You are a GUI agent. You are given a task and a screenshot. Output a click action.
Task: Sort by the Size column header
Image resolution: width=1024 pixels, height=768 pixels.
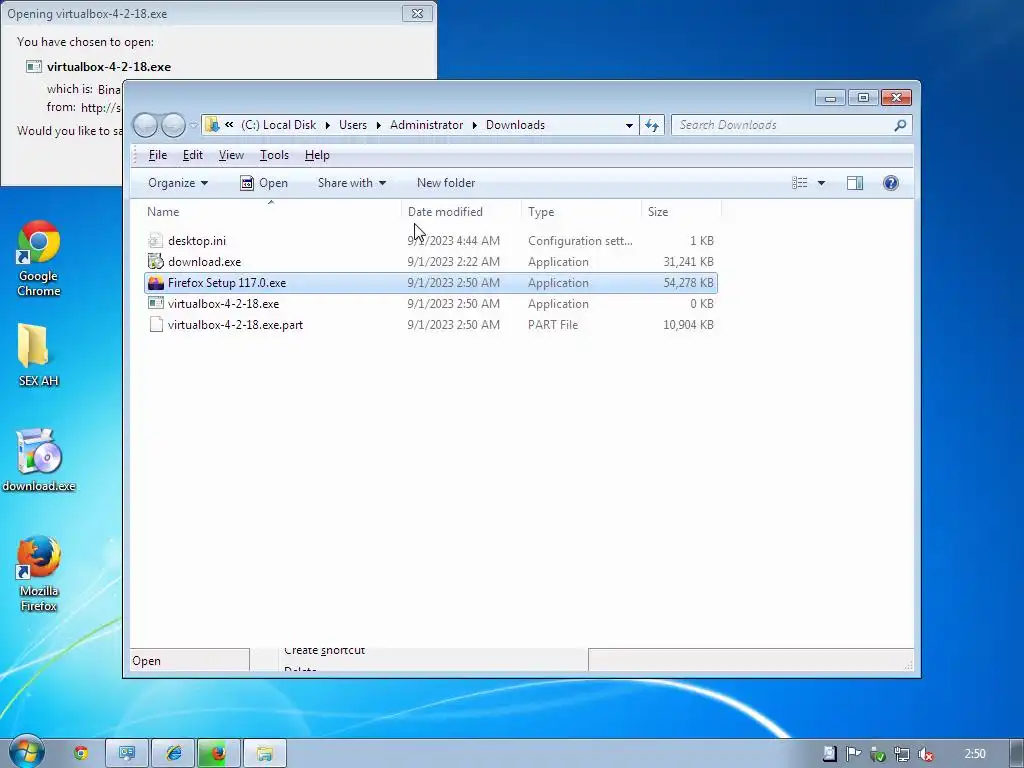681,212
